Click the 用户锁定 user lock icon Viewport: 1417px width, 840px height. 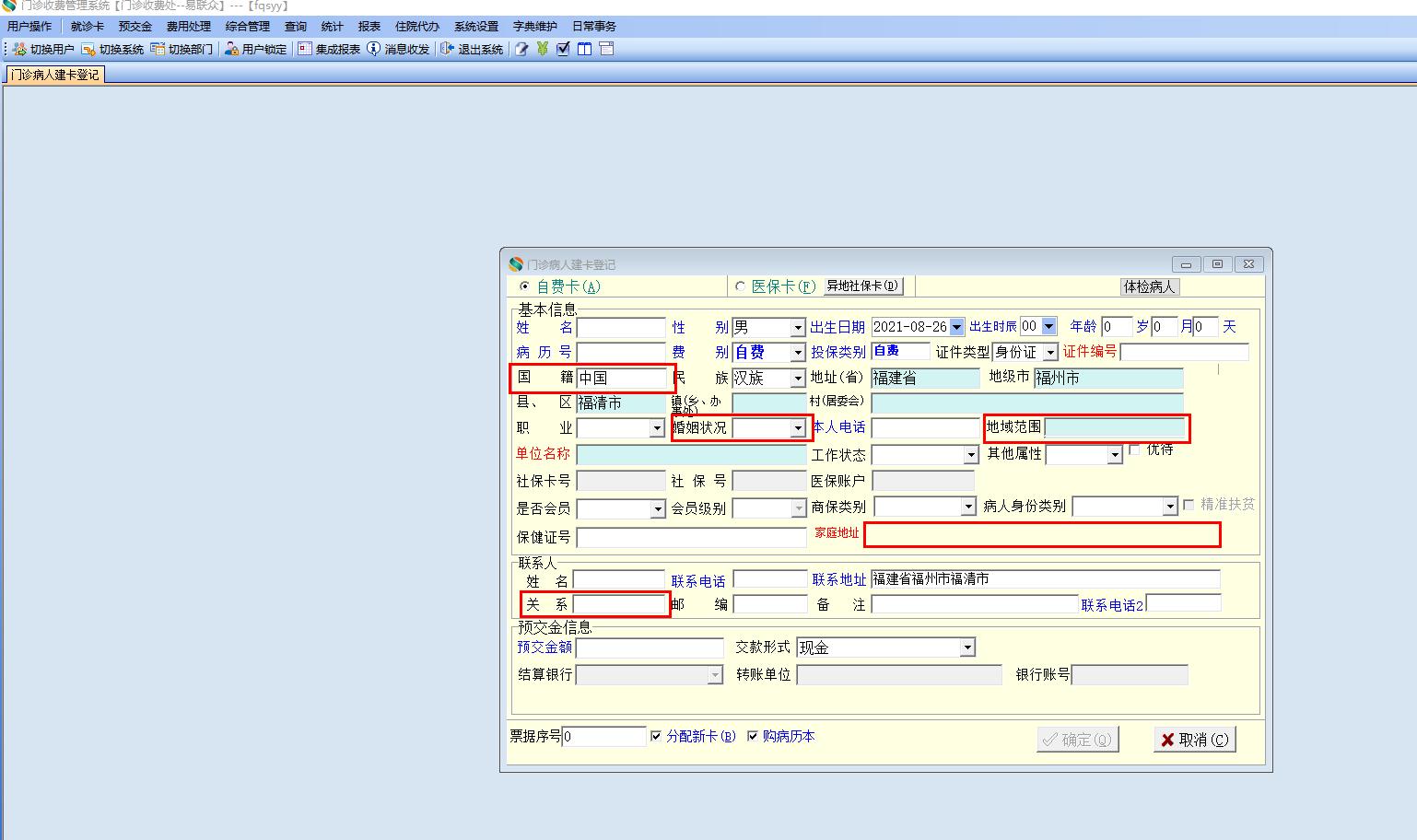point(232,49)
